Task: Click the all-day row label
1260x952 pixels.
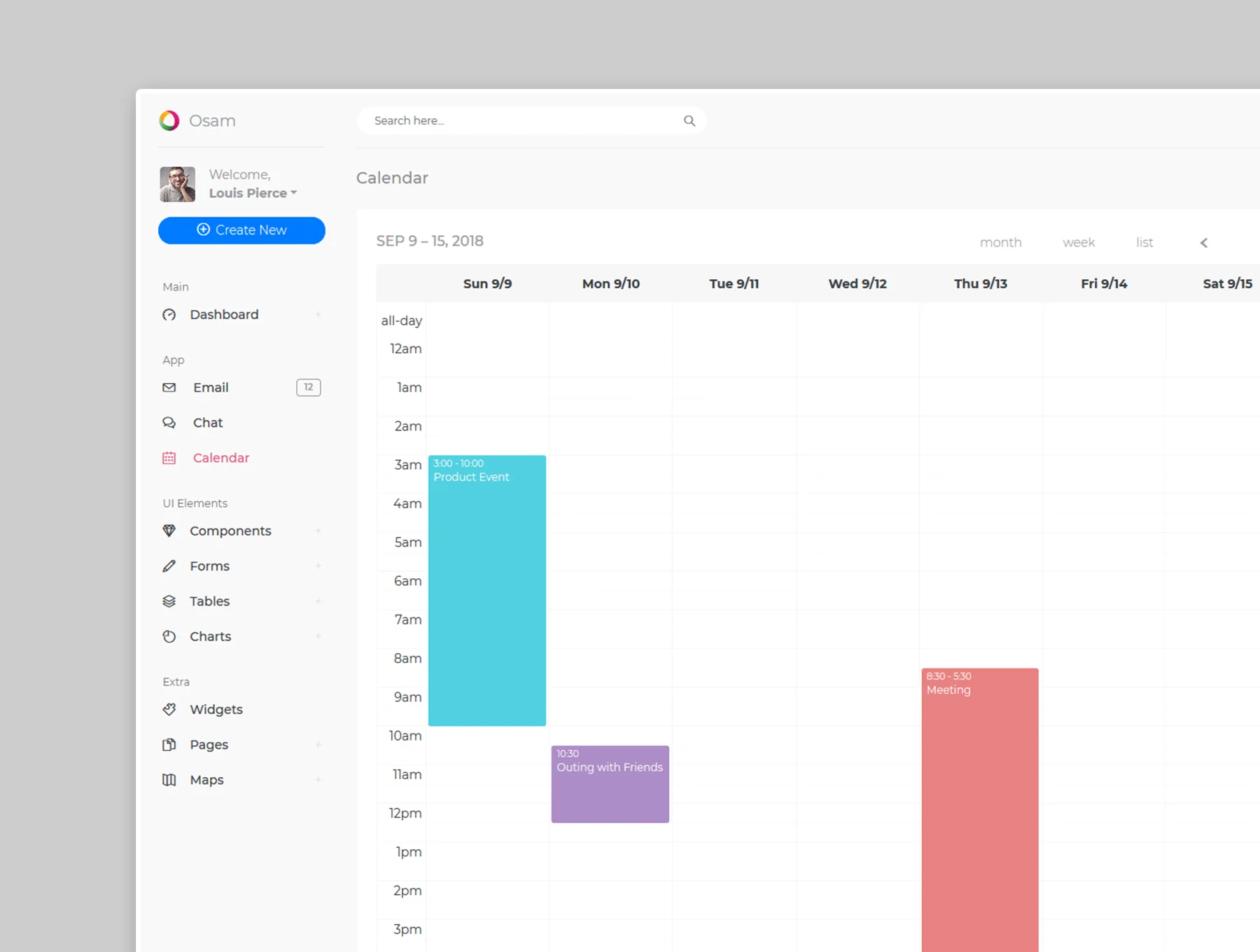Action: coord(401,321)
